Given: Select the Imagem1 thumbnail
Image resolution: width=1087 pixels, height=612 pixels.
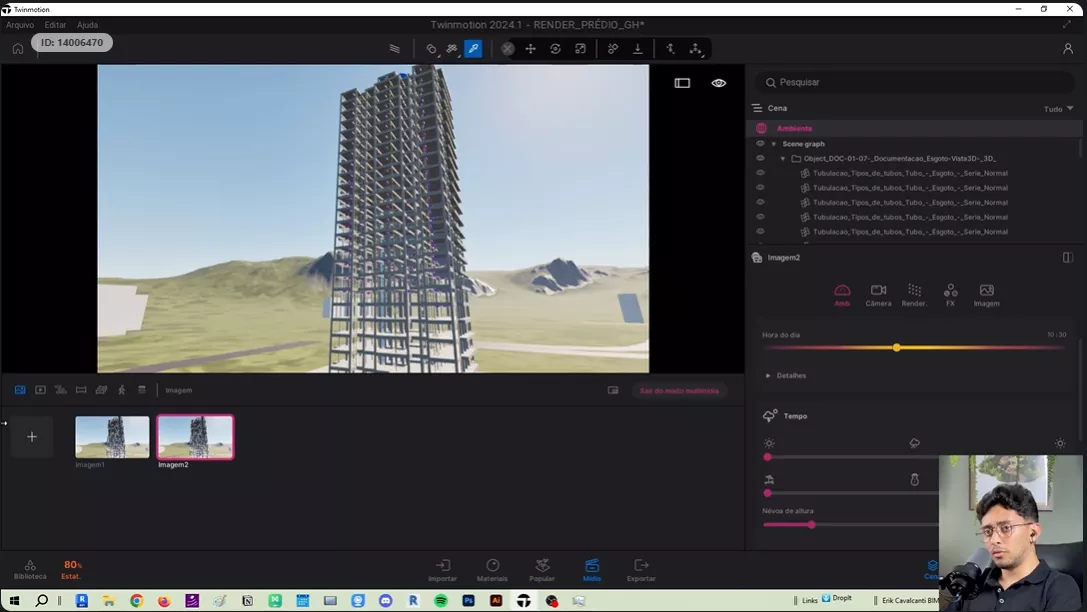Looking at the screenshot, I should 112,437.
